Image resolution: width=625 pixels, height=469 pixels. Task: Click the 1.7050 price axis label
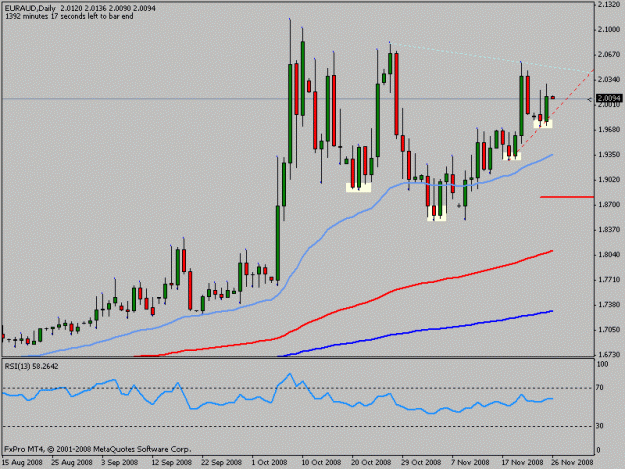(609, 330)
